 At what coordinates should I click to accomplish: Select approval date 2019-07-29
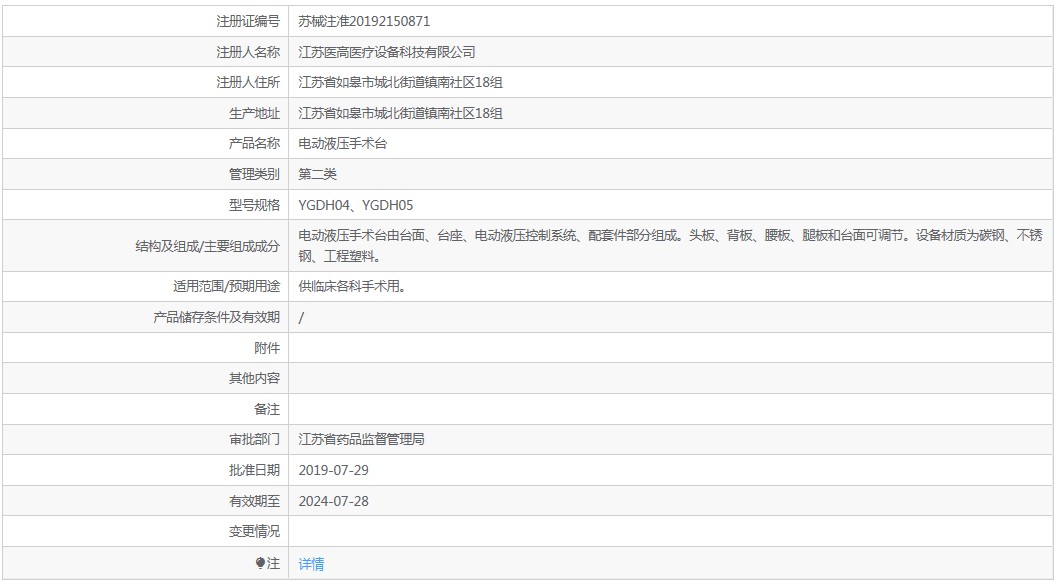pos(334,470)
